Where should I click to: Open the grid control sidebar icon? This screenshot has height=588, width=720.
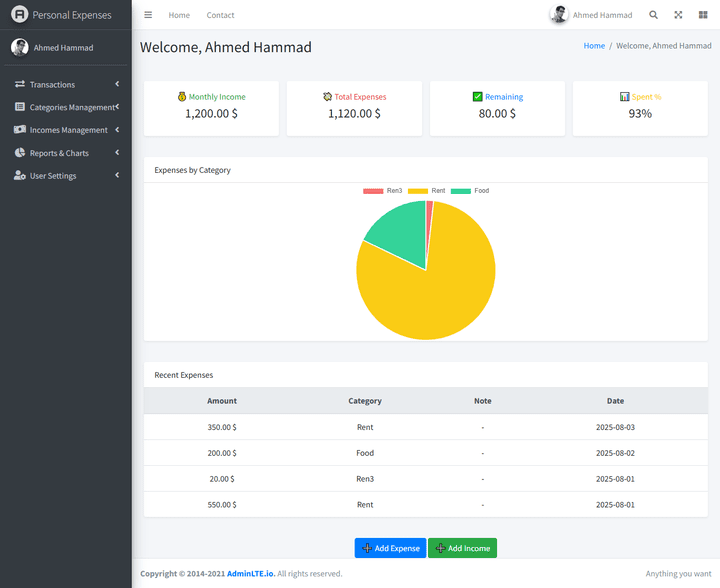tap(703, 15)
